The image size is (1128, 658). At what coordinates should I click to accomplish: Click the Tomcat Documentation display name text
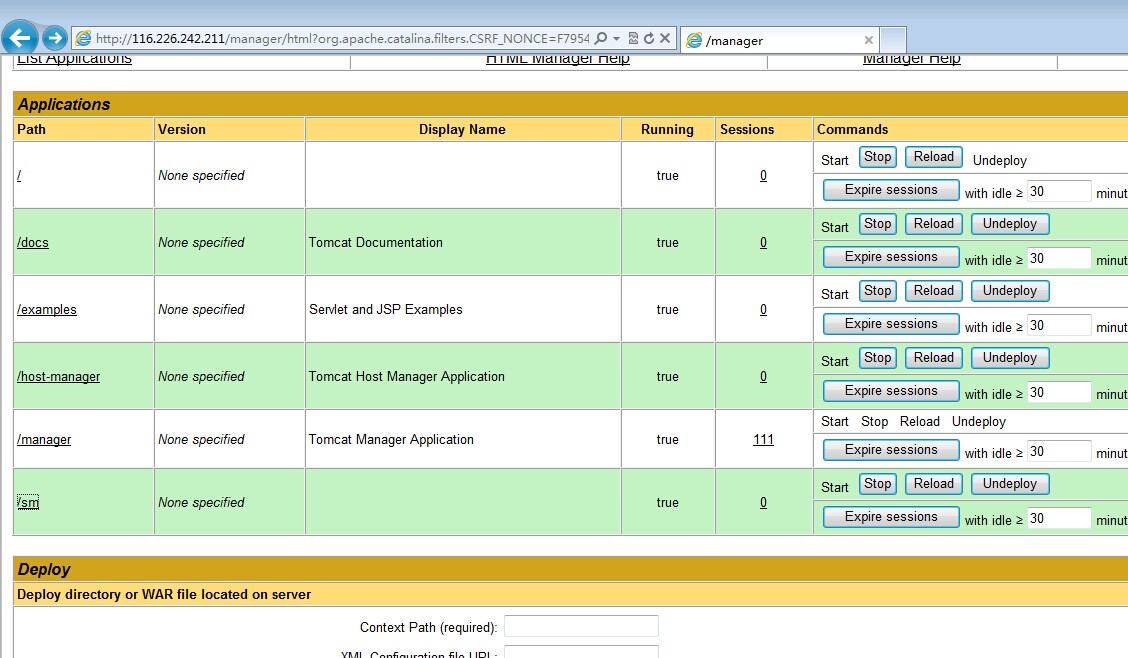click(376, 242)
